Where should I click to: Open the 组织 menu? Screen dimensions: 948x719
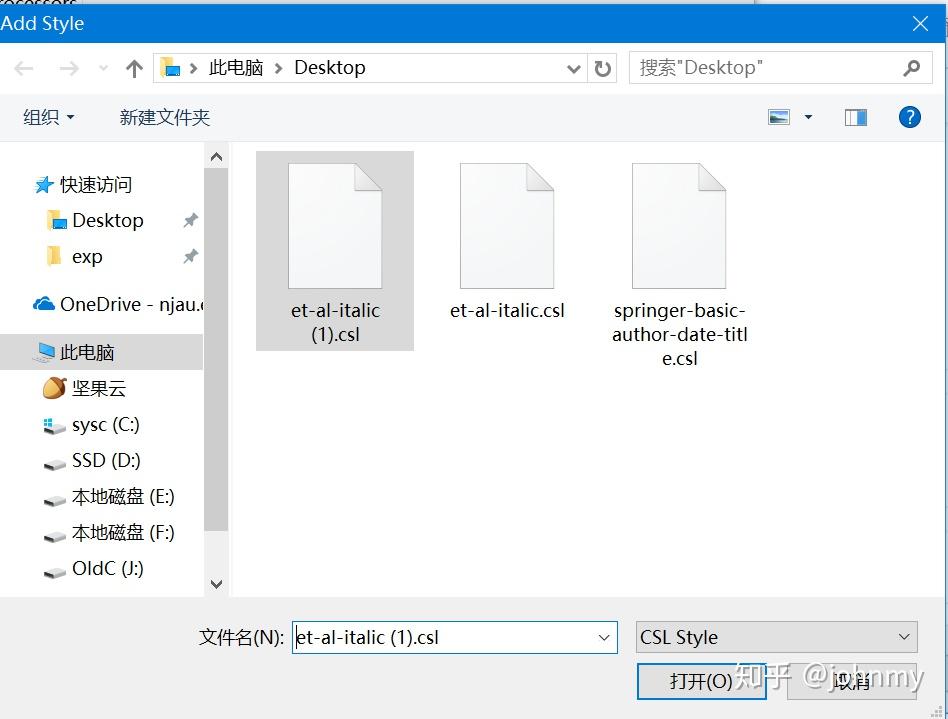pos(47,117)
